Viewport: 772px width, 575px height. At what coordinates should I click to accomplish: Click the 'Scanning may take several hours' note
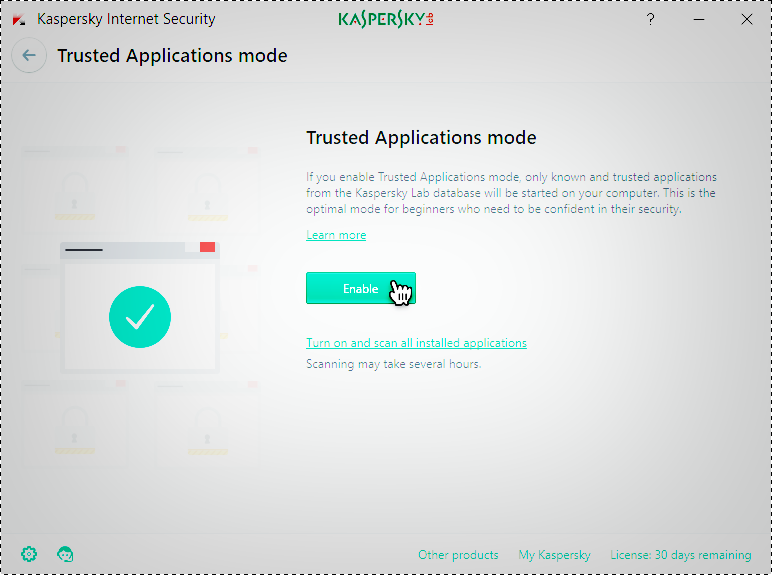393,364
